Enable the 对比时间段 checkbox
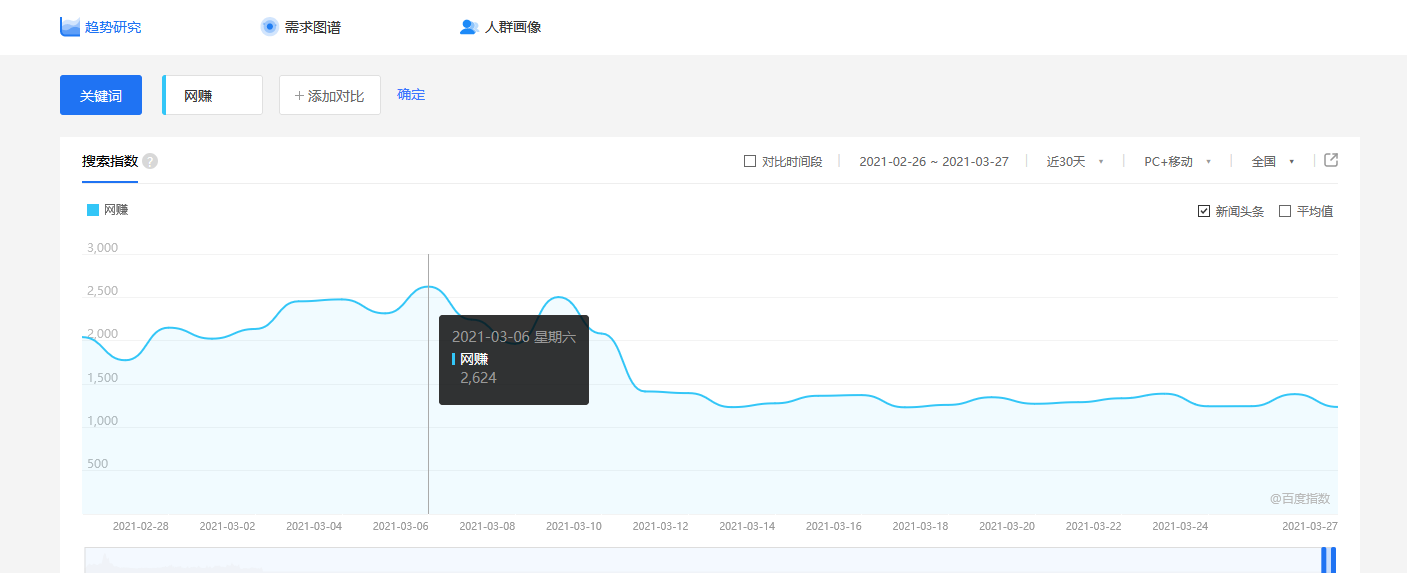Viewport: 1407px width, 573px height. coord(750,161)
